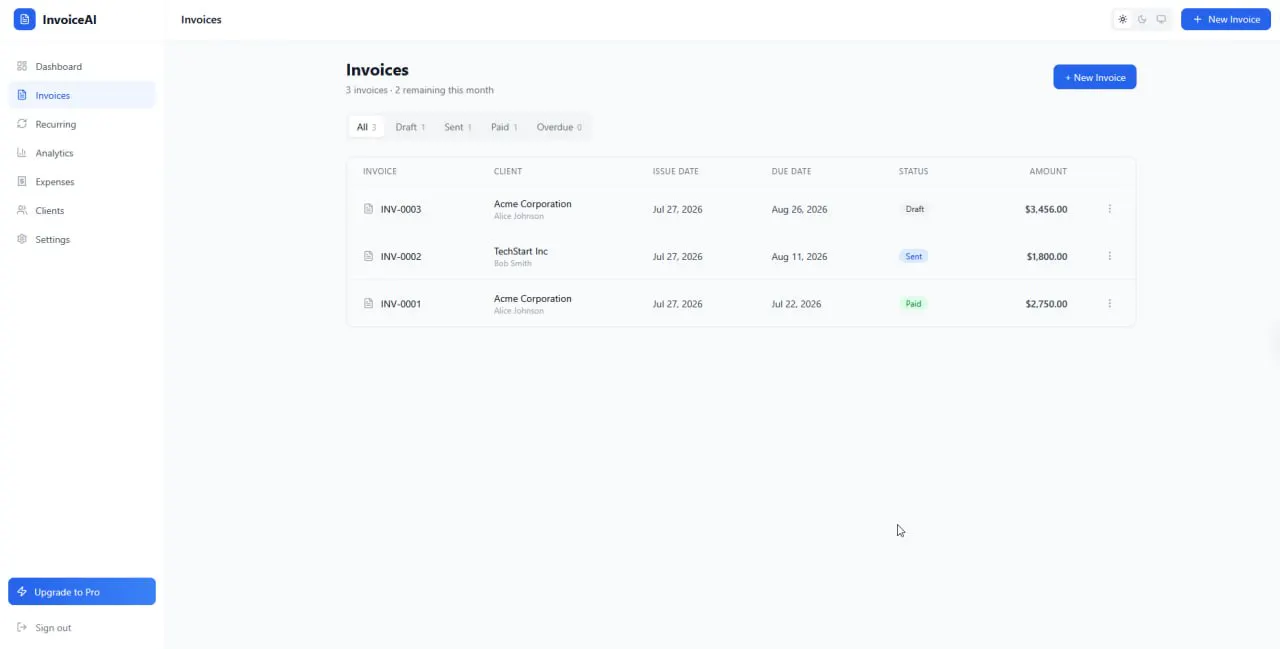Show the Paid invoices tab
Screen dimensions: 1280x649
tap(504, 127)
